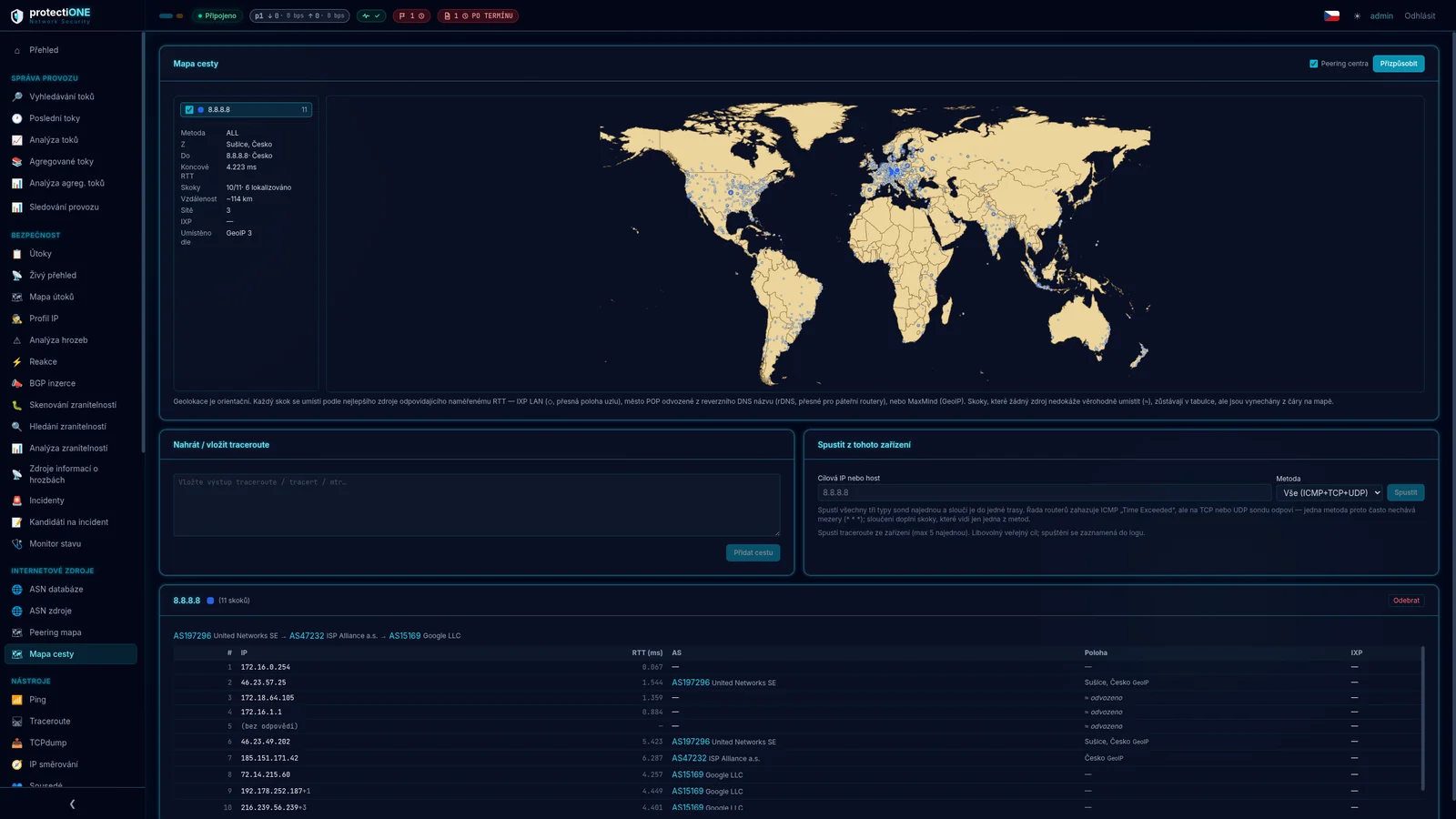Click the Odebrat button for 8.8.8.8
The width and height of the screenshot is (1456, 819).
(x=1406, y=601)
